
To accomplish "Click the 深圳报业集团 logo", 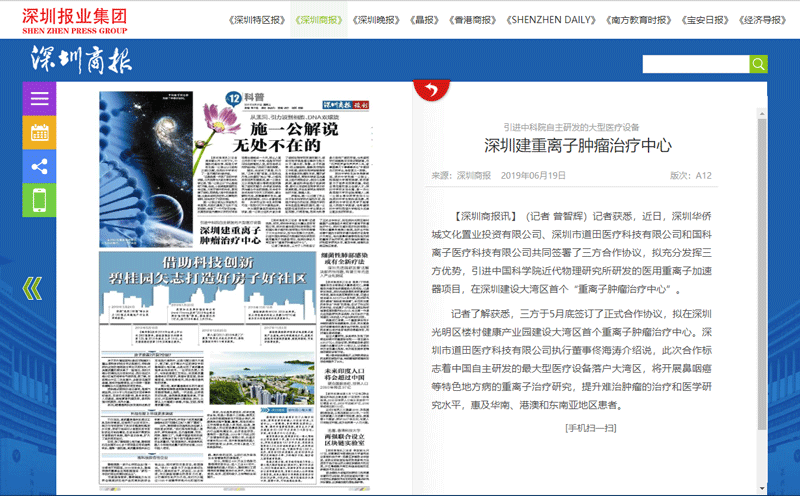I will click(74, 20).
